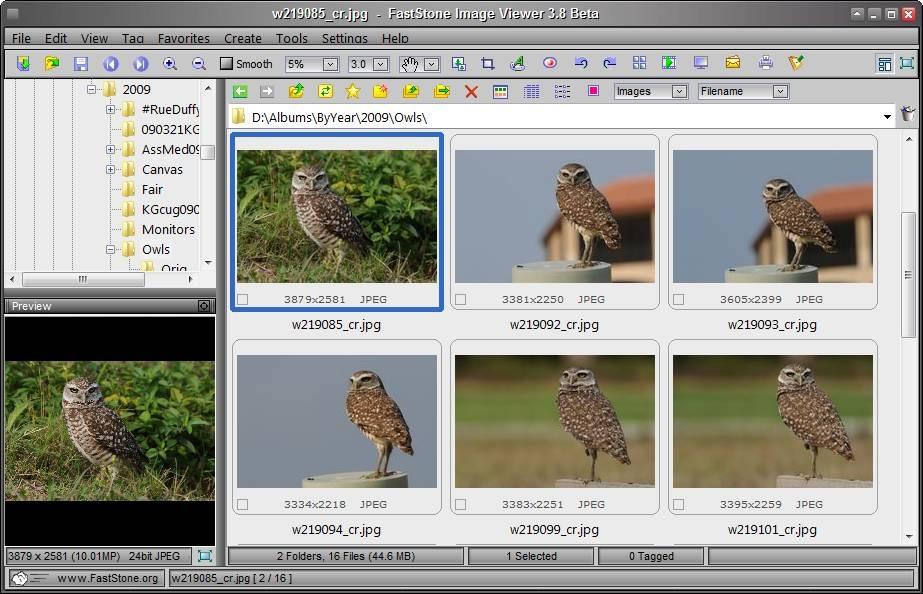This screenshot has height=594, width=923.
Task: Add to favorites with the star icon
Action: [352, 91]
